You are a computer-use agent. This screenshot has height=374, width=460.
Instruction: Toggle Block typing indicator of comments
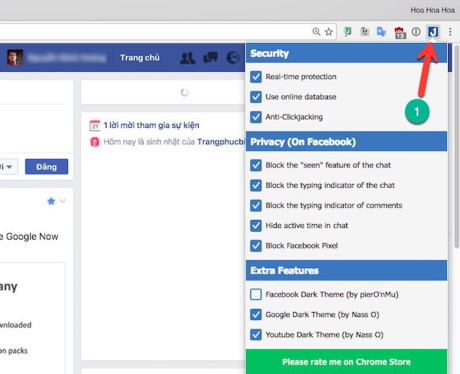click(x=256, y=205)
